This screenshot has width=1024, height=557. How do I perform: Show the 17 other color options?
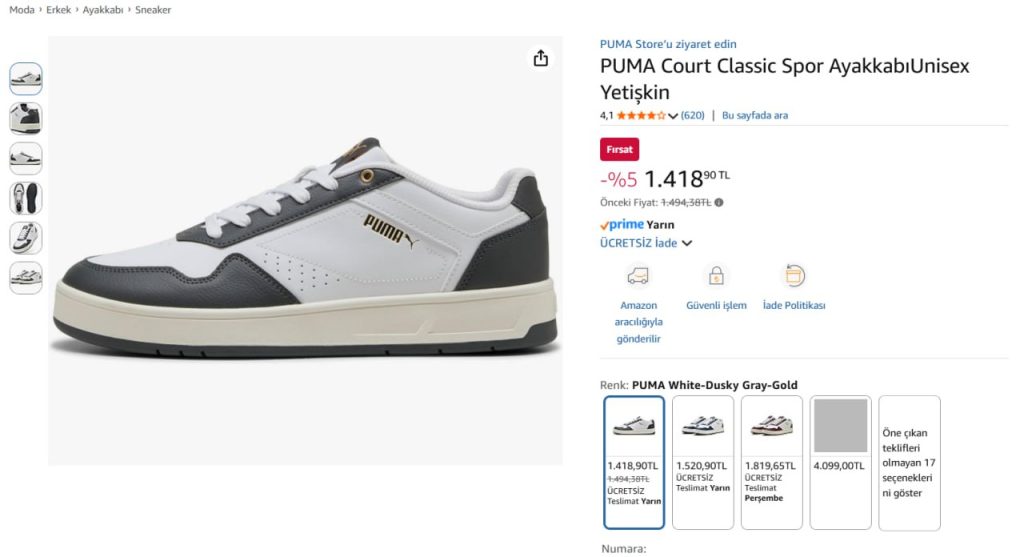point(909,463)
